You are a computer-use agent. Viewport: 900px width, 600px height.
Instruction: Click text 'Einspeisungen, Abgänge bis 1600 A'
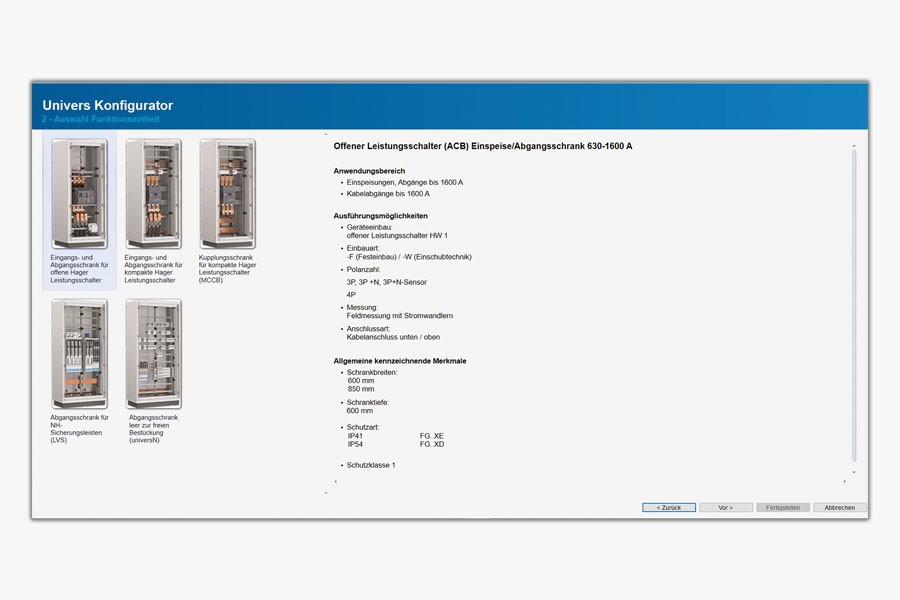coord(405,182)
